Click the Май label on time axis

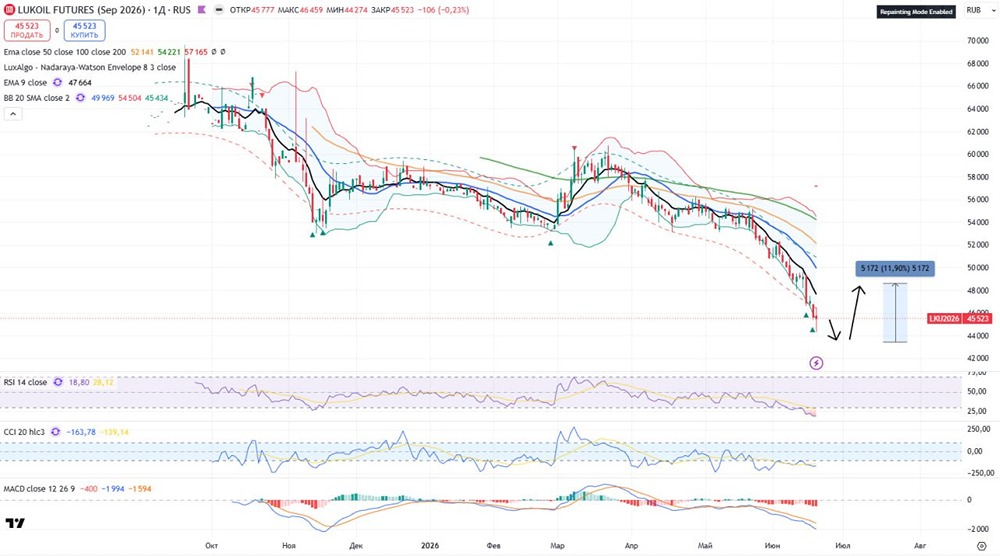pos(705,546)
